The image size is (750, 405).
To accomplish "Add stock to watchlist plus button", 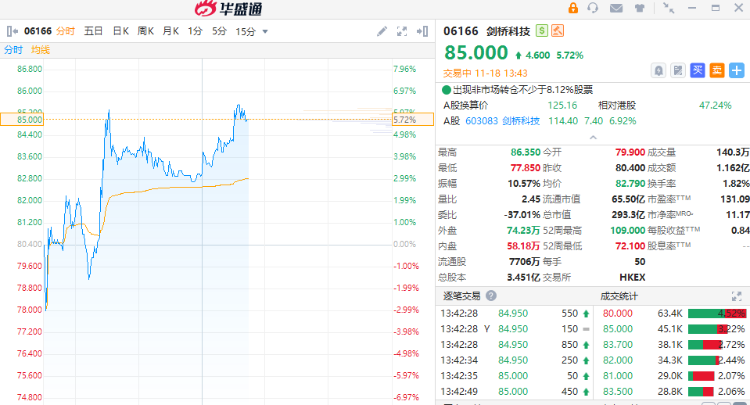I will 737,71.
